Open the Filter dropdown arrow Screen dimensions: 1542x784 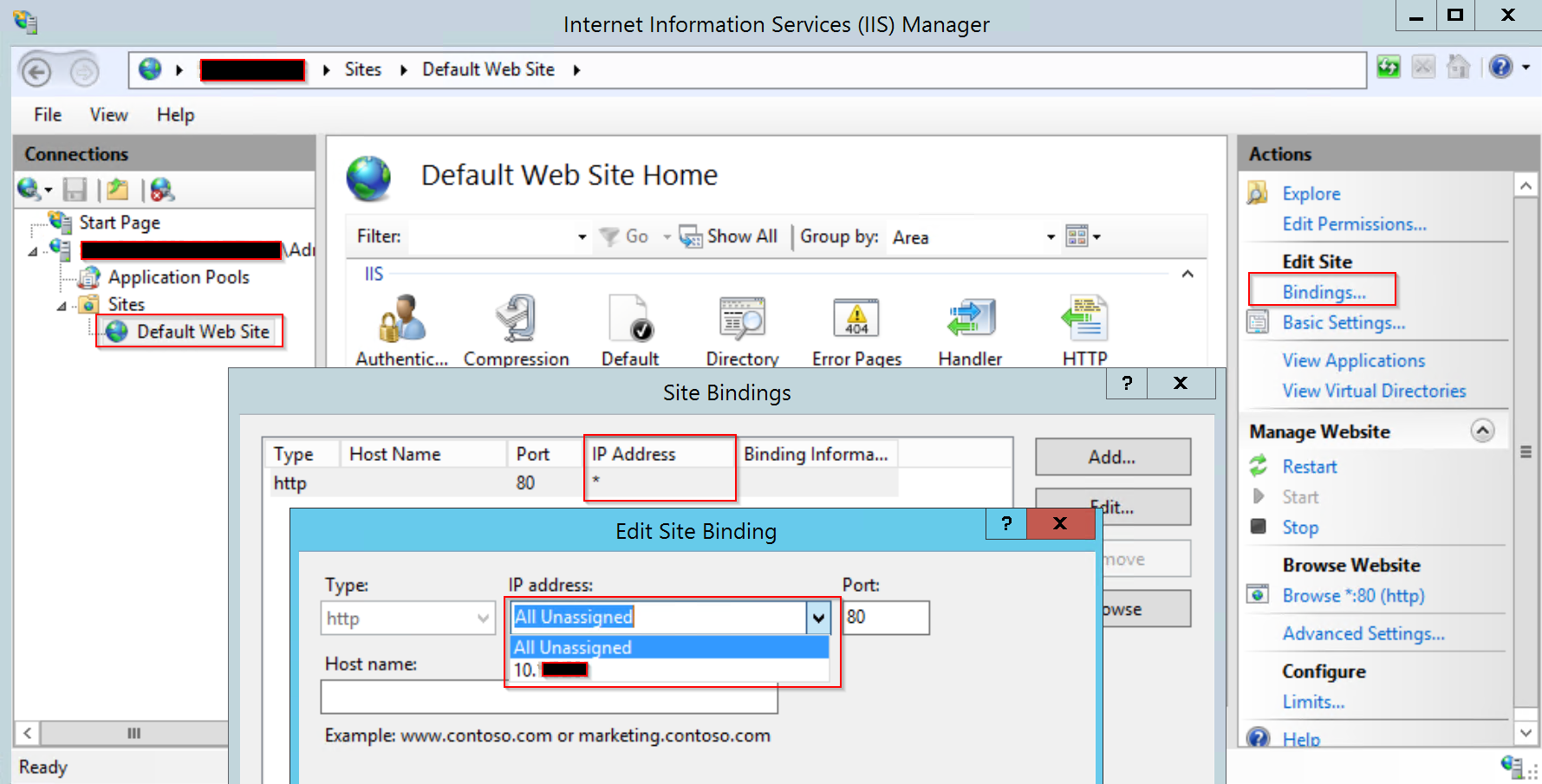click(582, 236)
